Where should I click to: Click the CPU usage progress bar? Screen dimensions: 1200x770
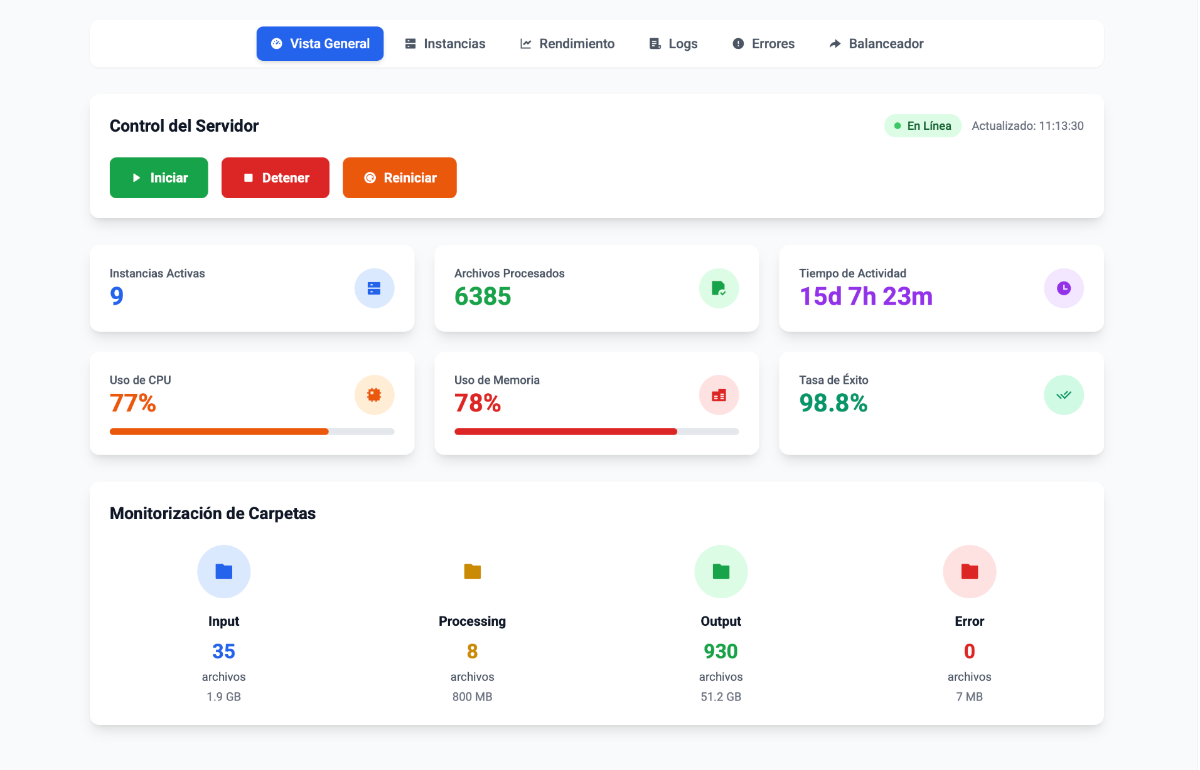click(251, 431)
